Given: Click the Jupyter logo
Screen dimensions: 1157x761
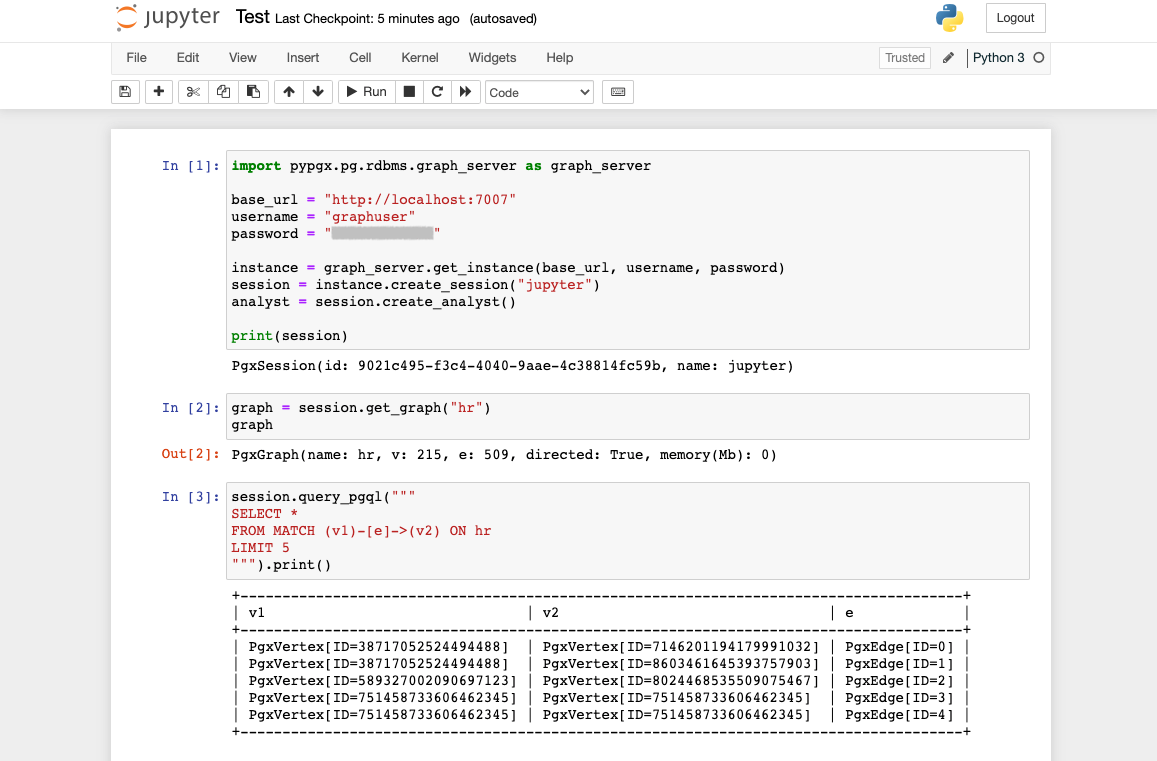Looking at the screenshot, I should coord(168,18).
